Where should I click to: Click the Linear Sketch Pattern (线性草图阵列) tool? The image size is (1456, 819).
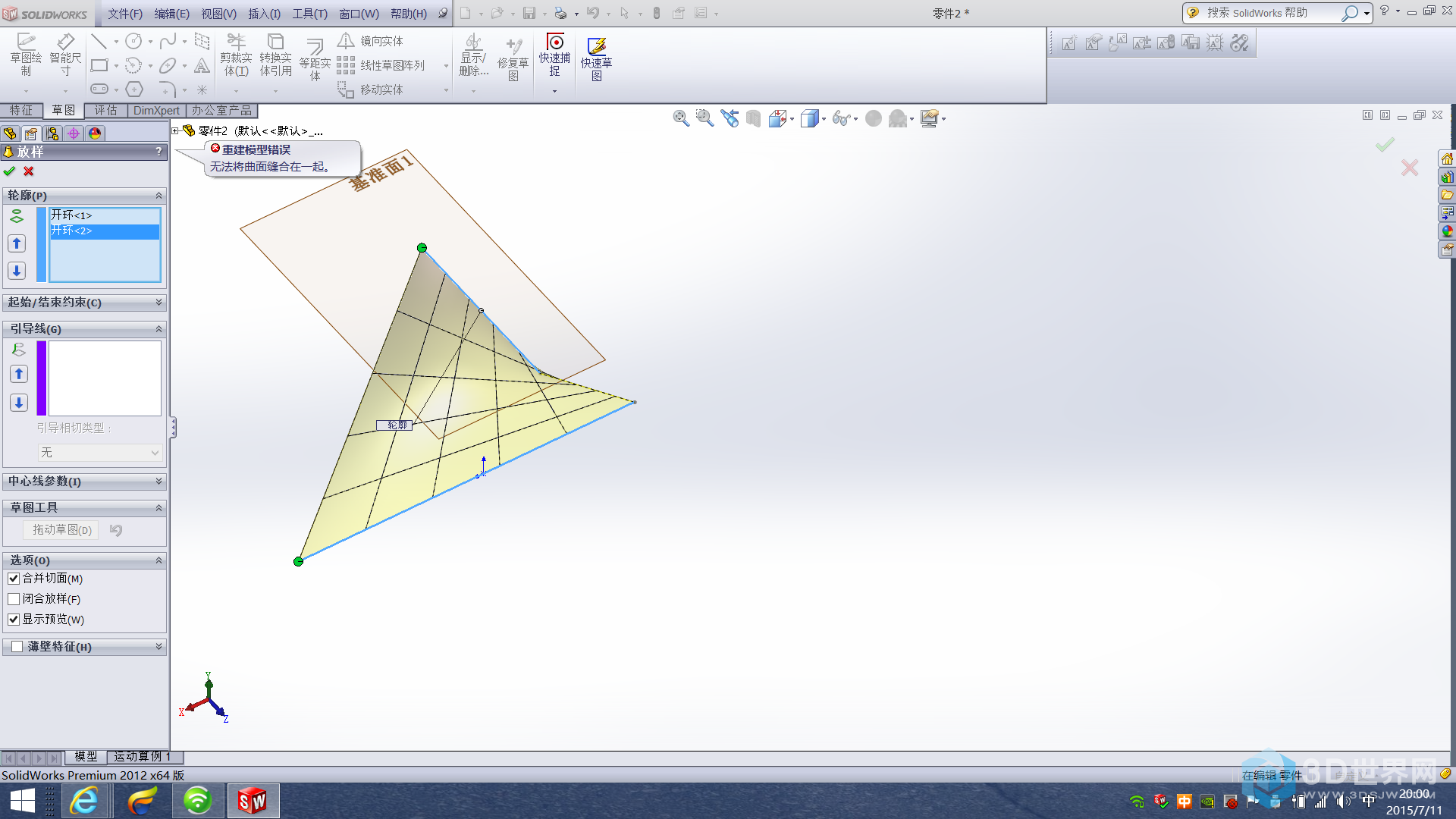[x=381, y=65]
